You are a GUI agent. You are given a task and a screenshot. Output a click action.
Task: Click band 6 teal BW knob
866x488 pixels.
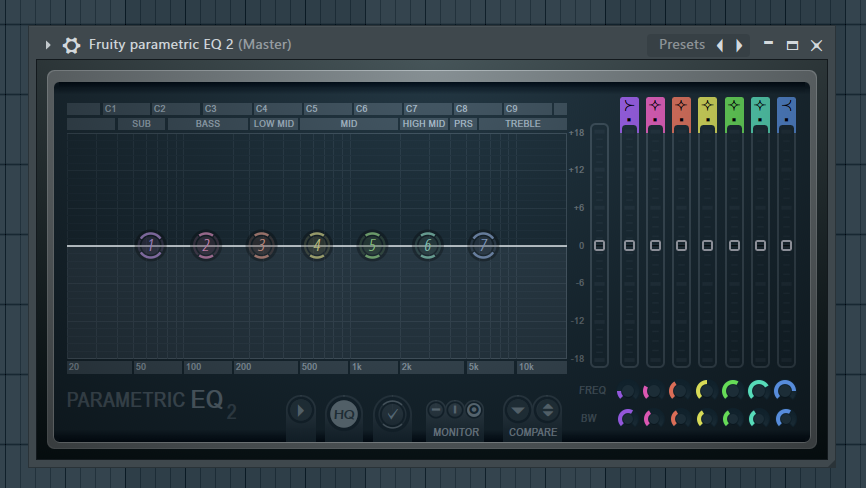pyautogui.click(x=758, y=418)
